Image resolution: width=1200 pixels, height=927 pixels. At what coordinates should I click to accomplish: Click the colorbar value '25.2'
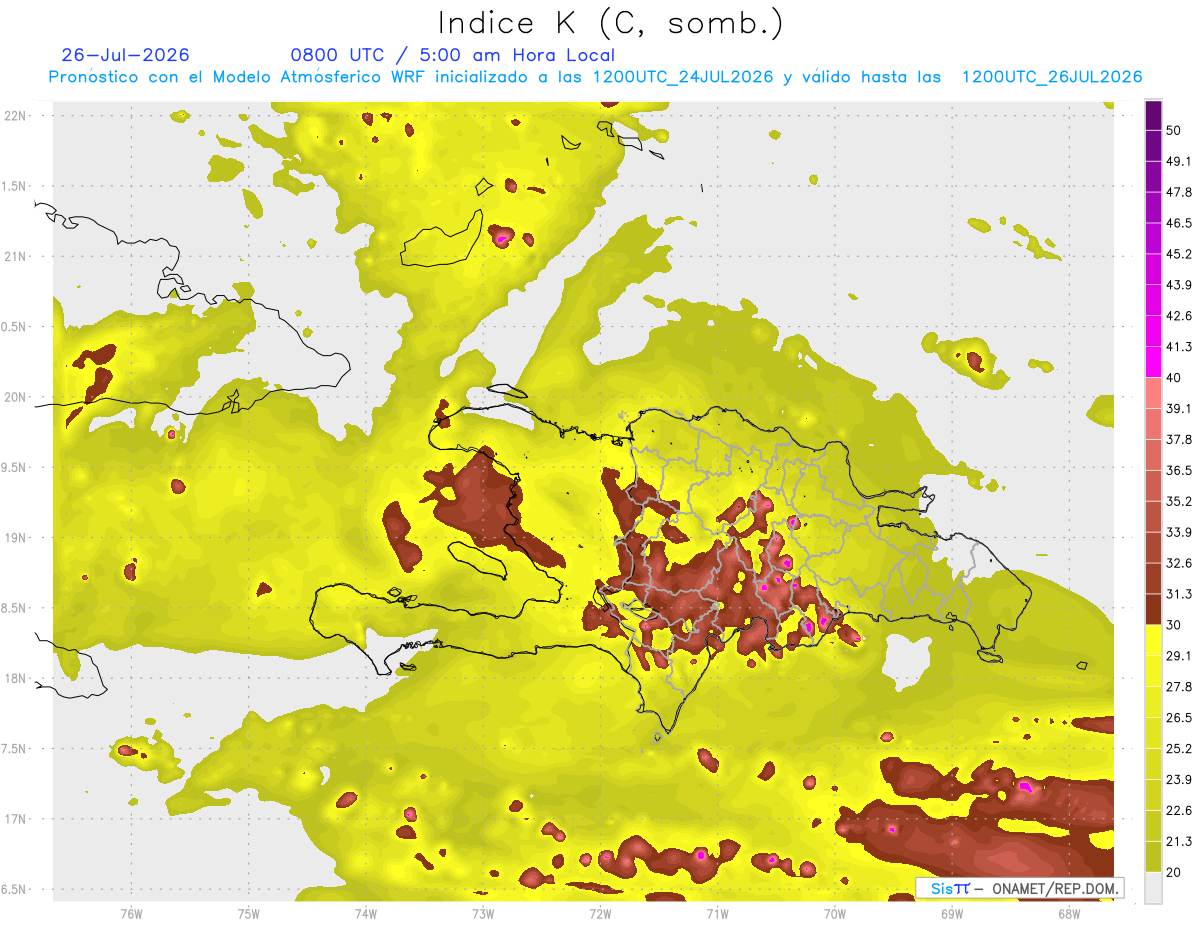pyautogui.click(x=1179, y=749)
